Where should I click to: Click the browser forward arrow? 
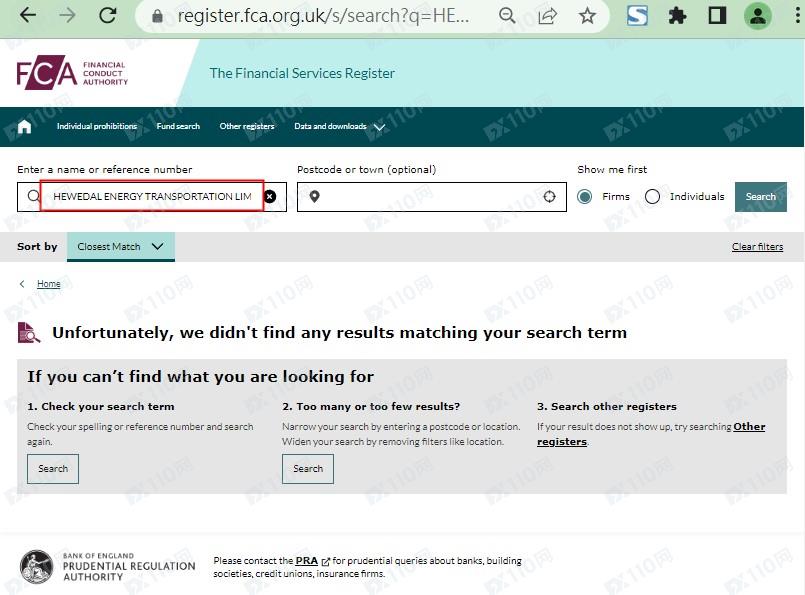(67, 15)
